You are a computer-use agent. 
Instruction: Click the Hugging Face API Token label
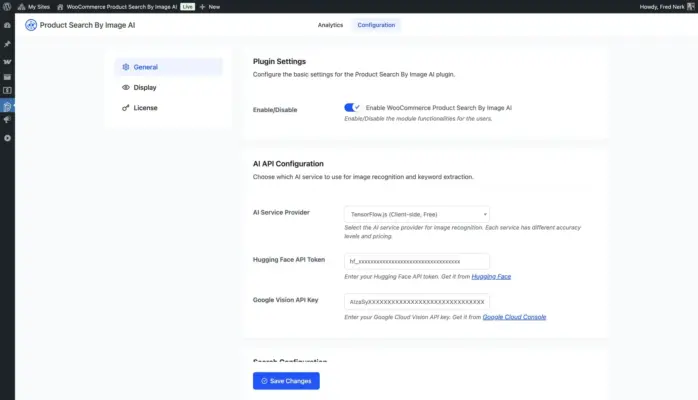(x=288, y=259)
